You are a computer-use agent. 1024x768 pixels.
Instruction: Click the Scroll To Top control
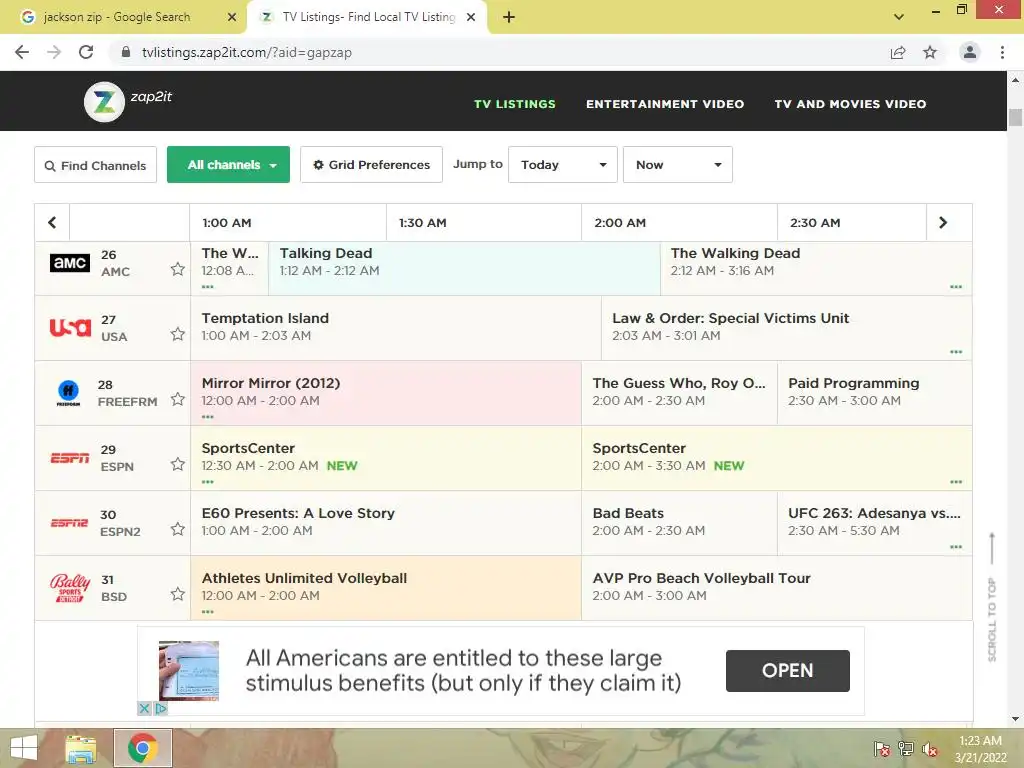click(x=992, y=597)
